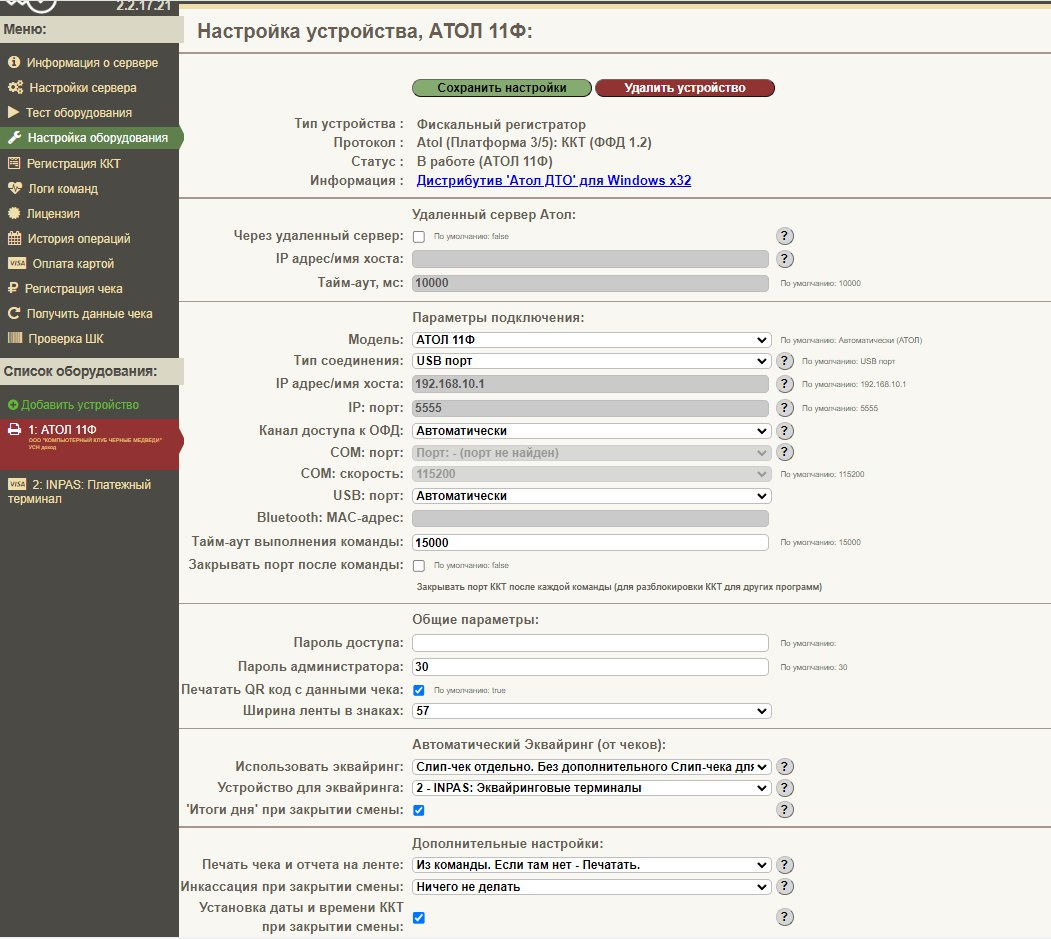Click the help icon next to 'Тип соединения'
The height and width of the screenshot is (939, 1051).
[x=785, y=361]
